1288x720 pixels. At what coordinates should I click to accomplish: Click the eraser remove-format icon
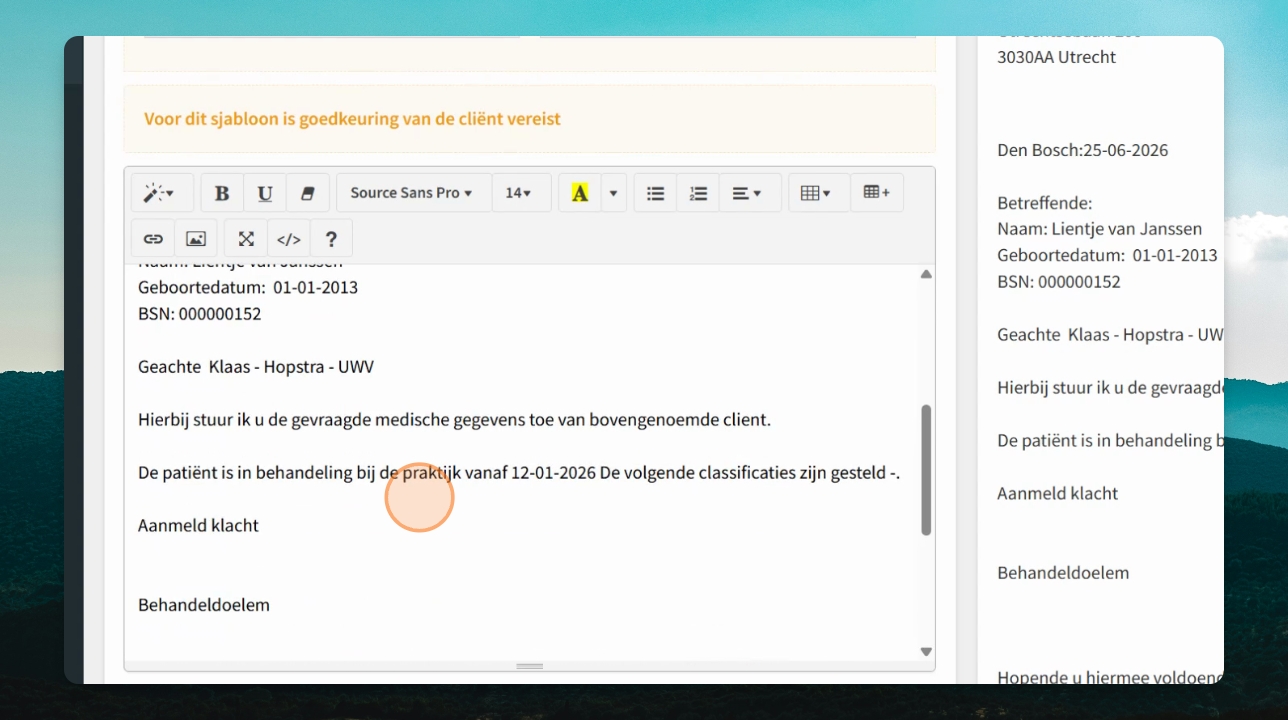308,193
